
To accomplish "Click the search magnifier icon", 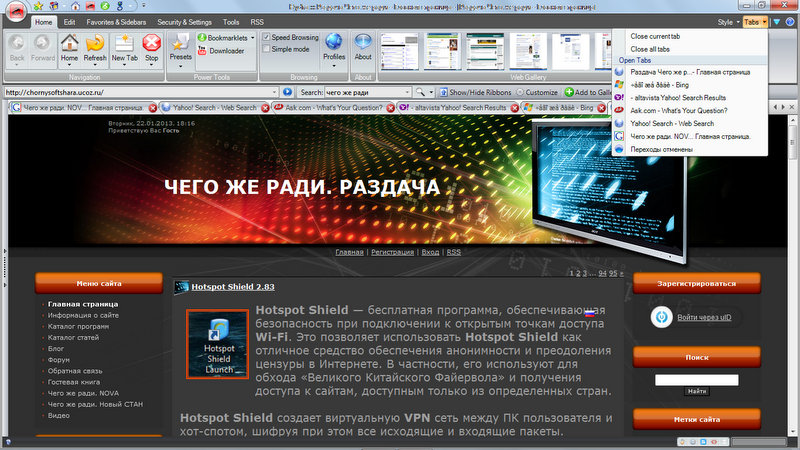I will [x=420, y=92].
